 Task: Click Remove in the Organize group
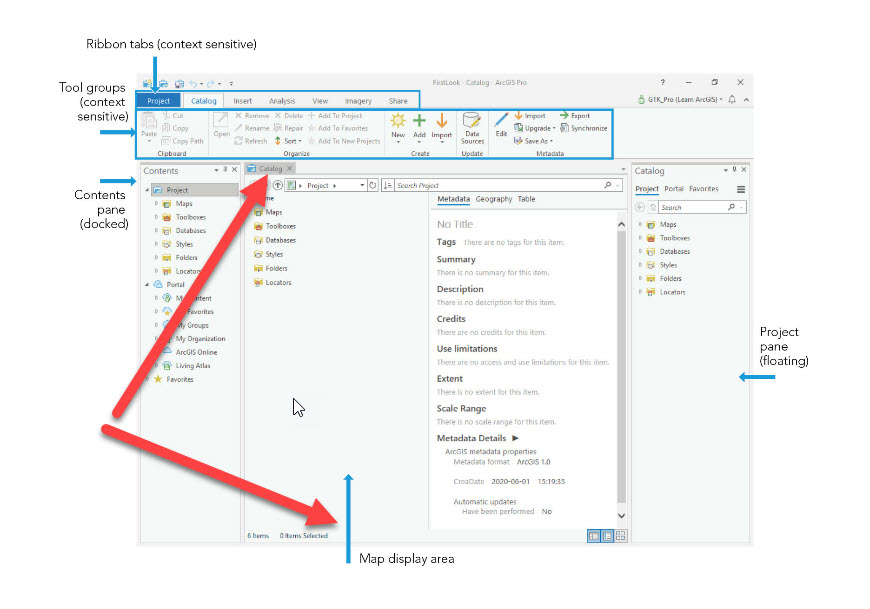[x=252, y=116]
